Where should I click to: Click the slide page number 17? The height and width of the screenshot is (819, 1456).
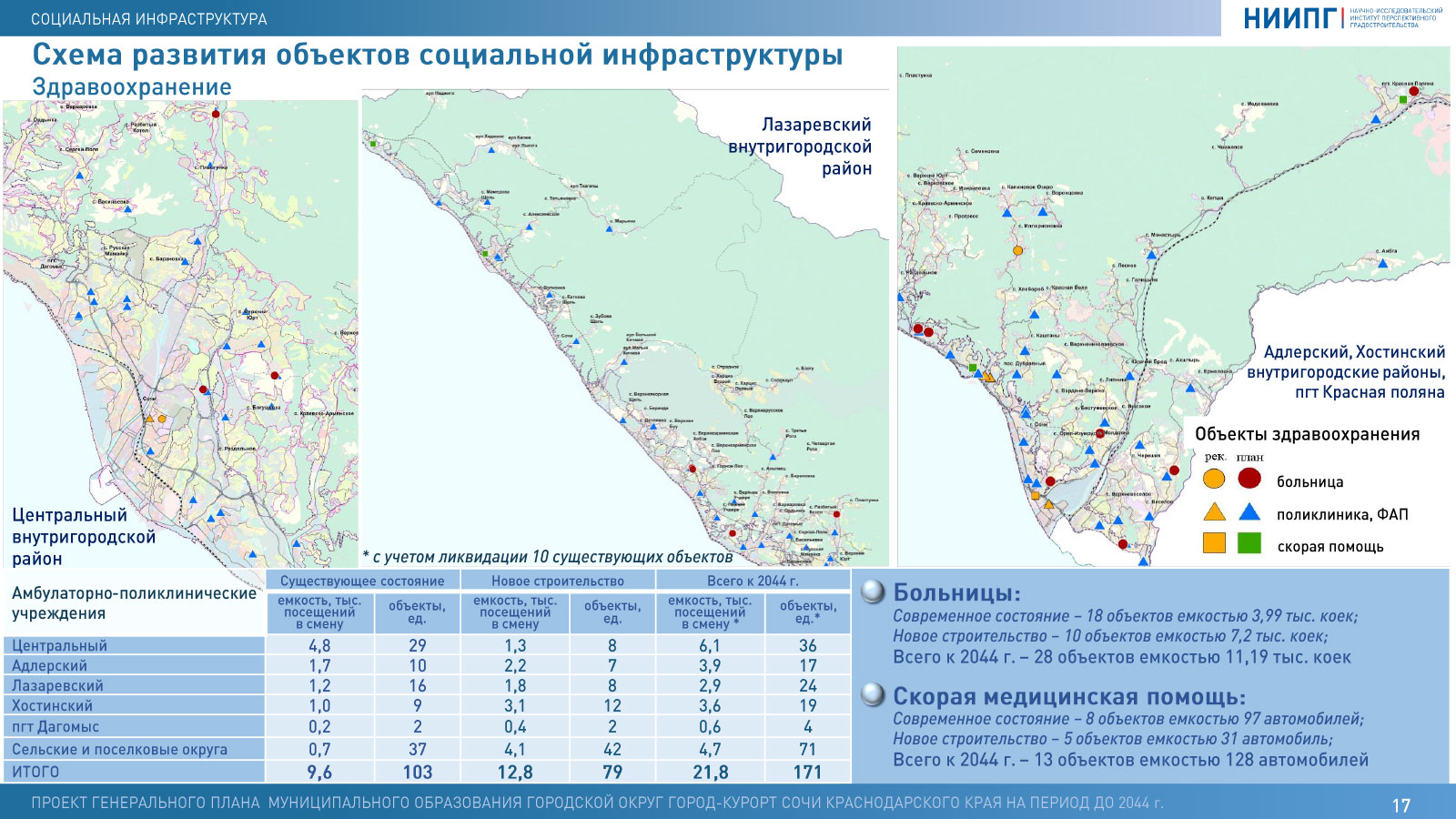[1401, 805]
